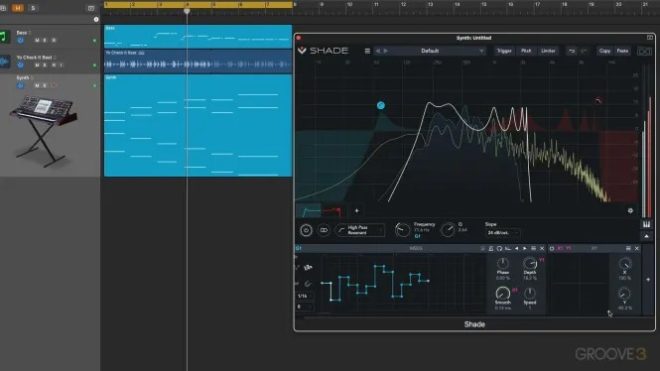This screenshot has width=660, height=371.
Task: Record-enable the Bass track
Action: (53, 40)
